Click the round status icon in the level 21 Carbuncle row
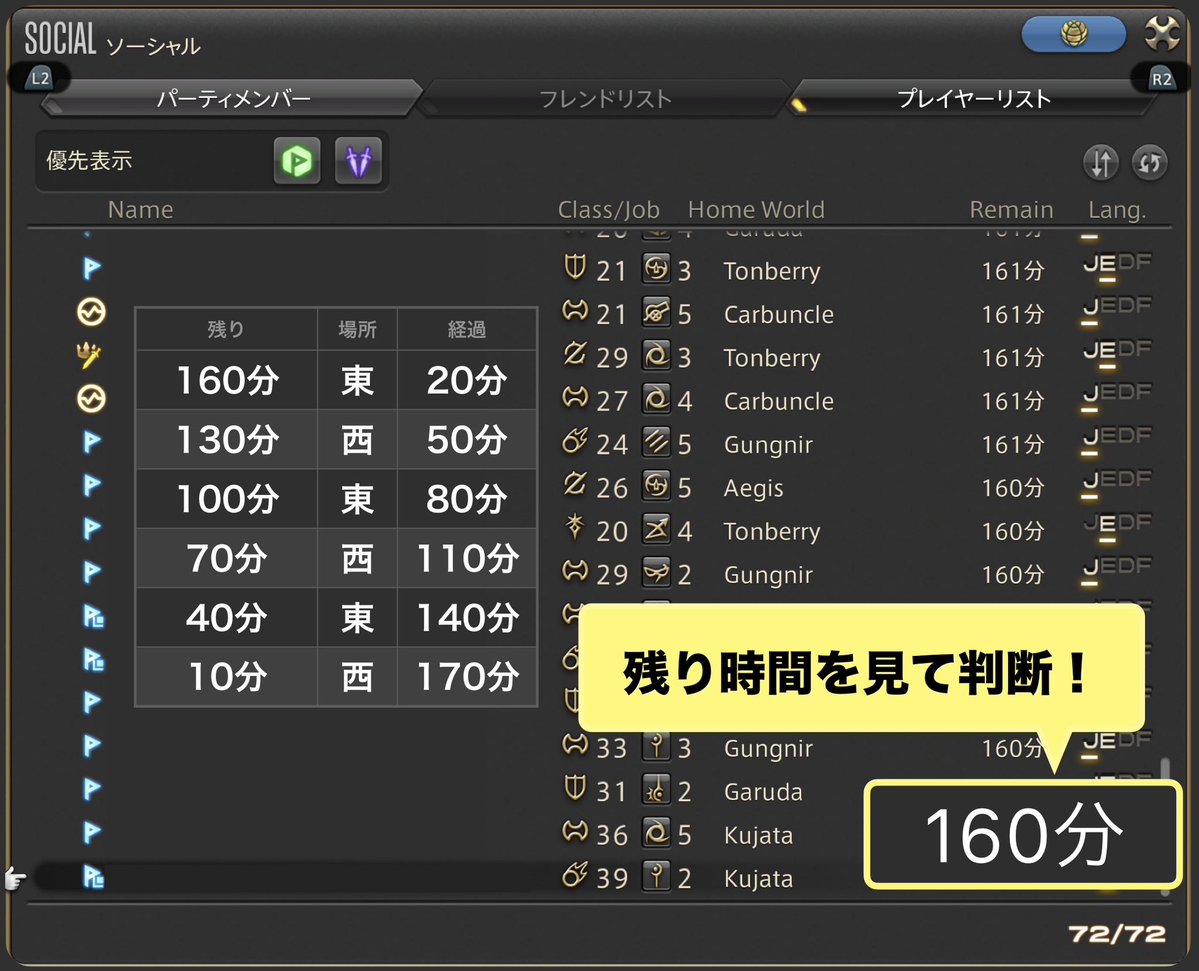The height and width of the screenshot is (971, 1199). tap(91, 312)
